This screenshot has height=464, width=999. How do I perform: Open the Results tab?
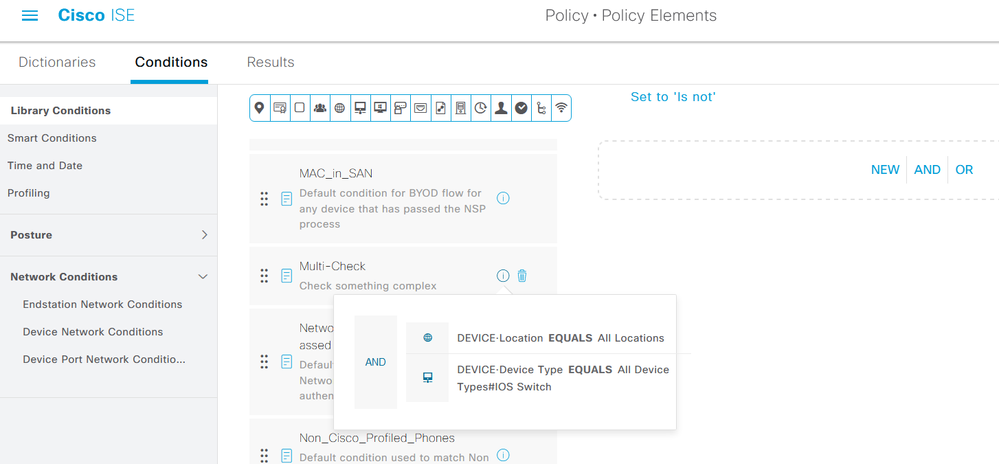pos(271,62)
